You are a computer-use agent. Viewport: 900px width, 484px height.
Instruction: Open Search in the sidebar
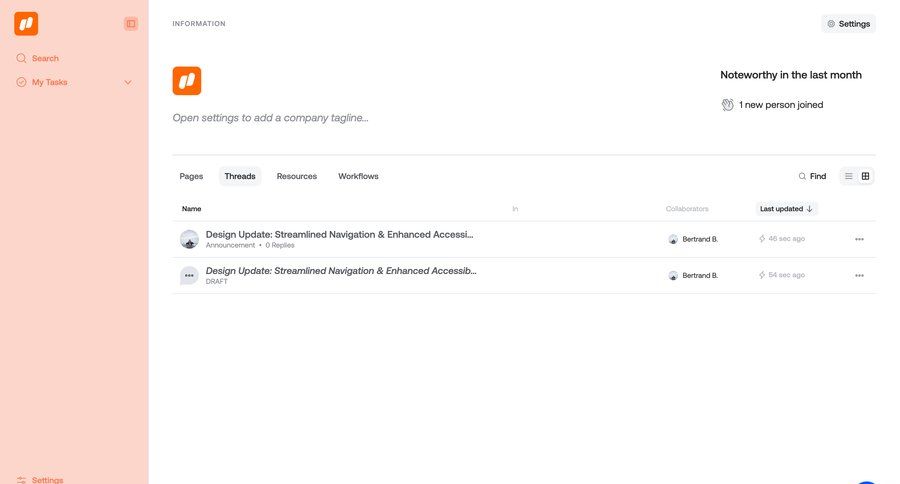(x=45, y=58)
